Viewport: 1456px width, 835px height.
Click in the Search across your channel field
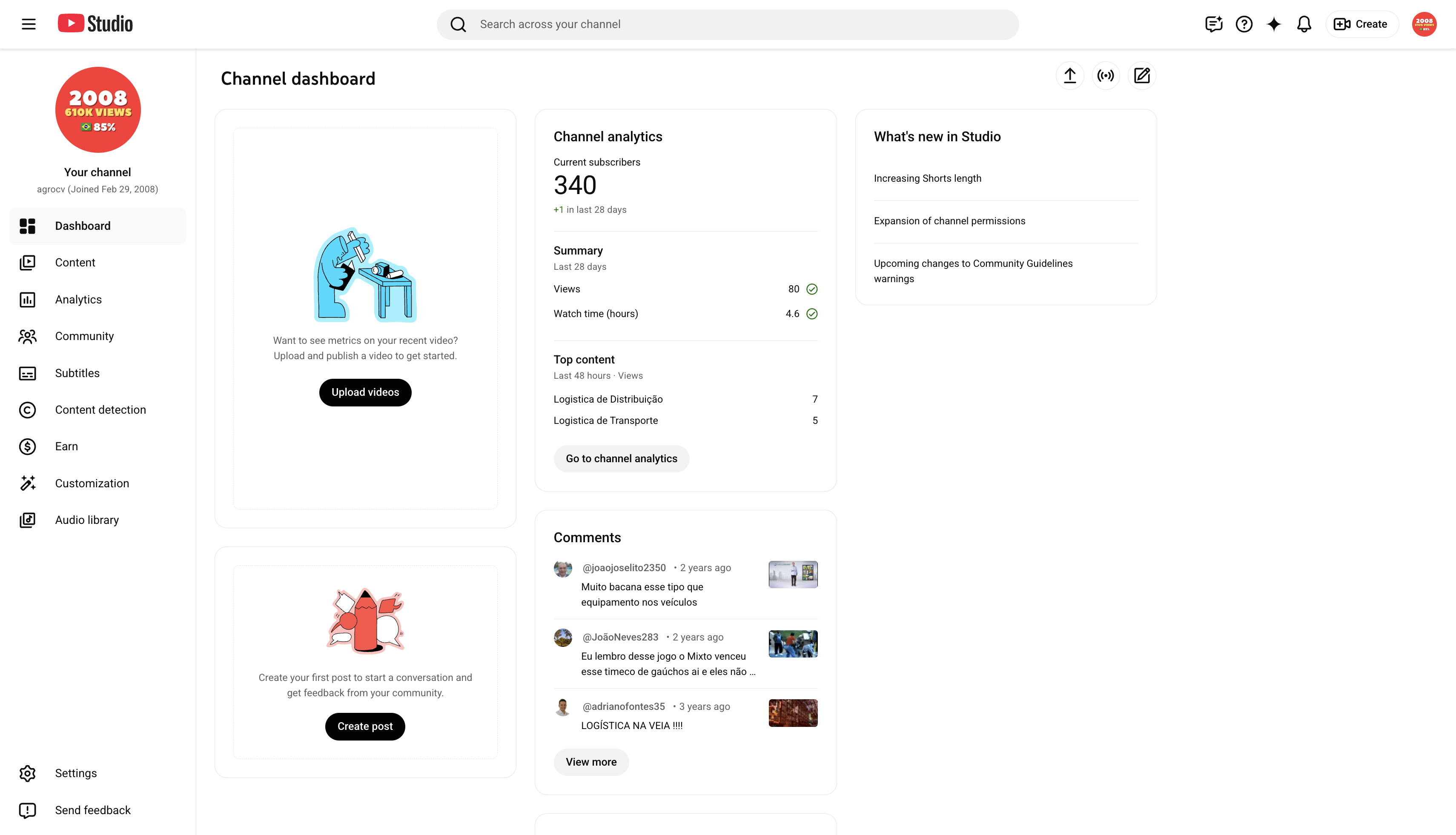tap(728, 24)
